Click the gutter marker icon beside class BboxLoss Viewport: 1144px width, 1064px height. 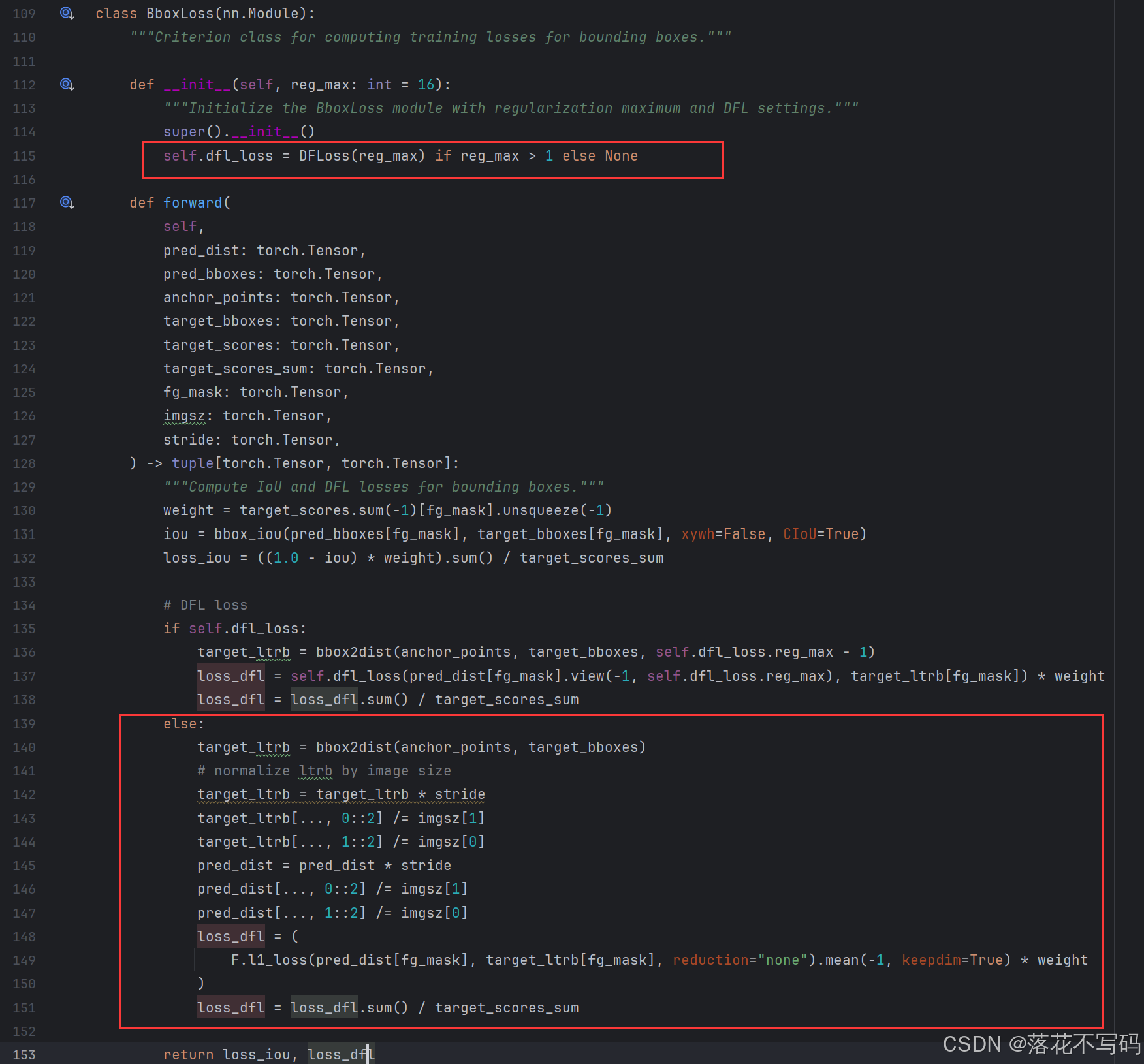[x=67, y=13]
